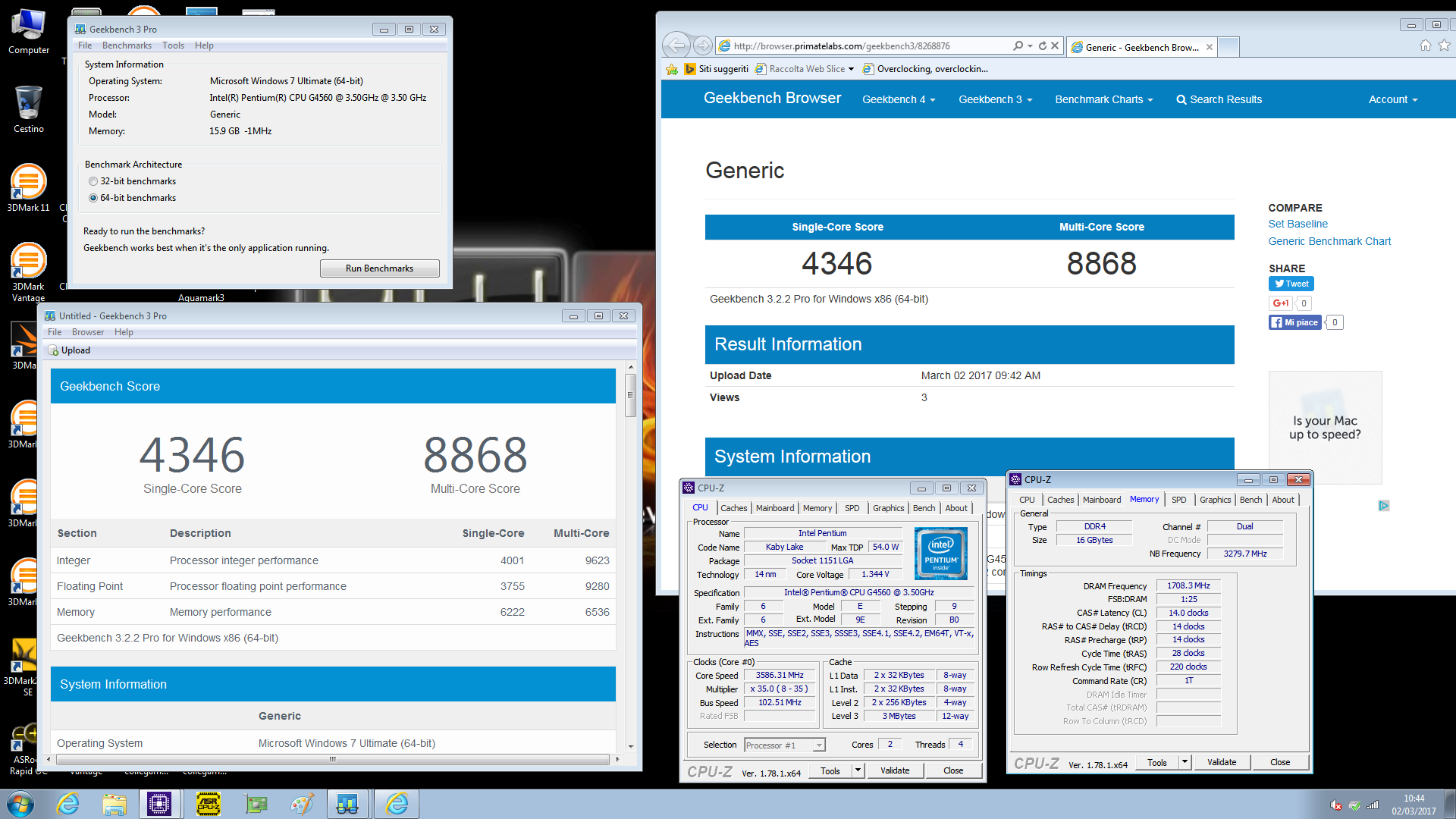The image size is (1456, 819).
Task: Switch to Caches tab in left CPU-Z
Action: point(733,508)
